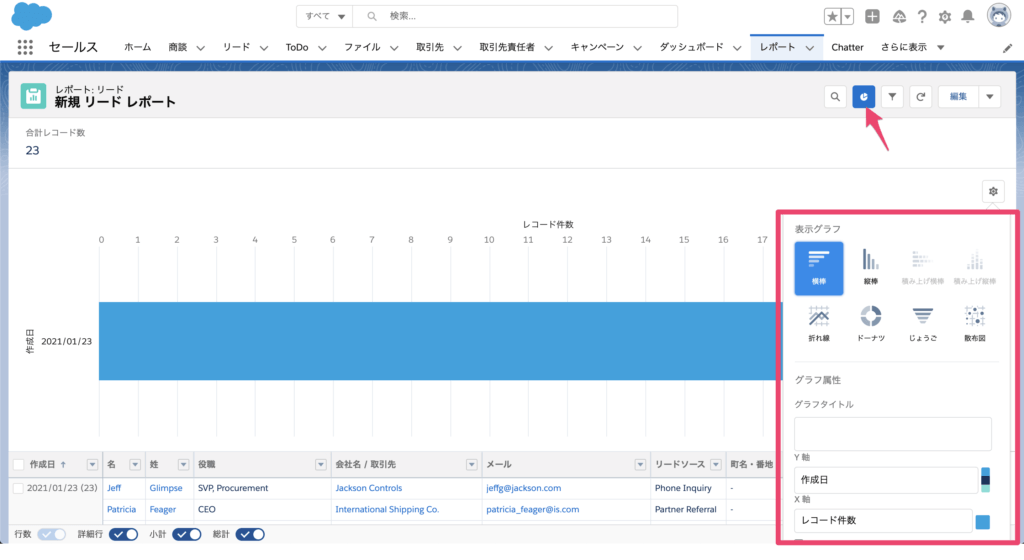Open the すべて search scope dropdown

coord(327,16)
